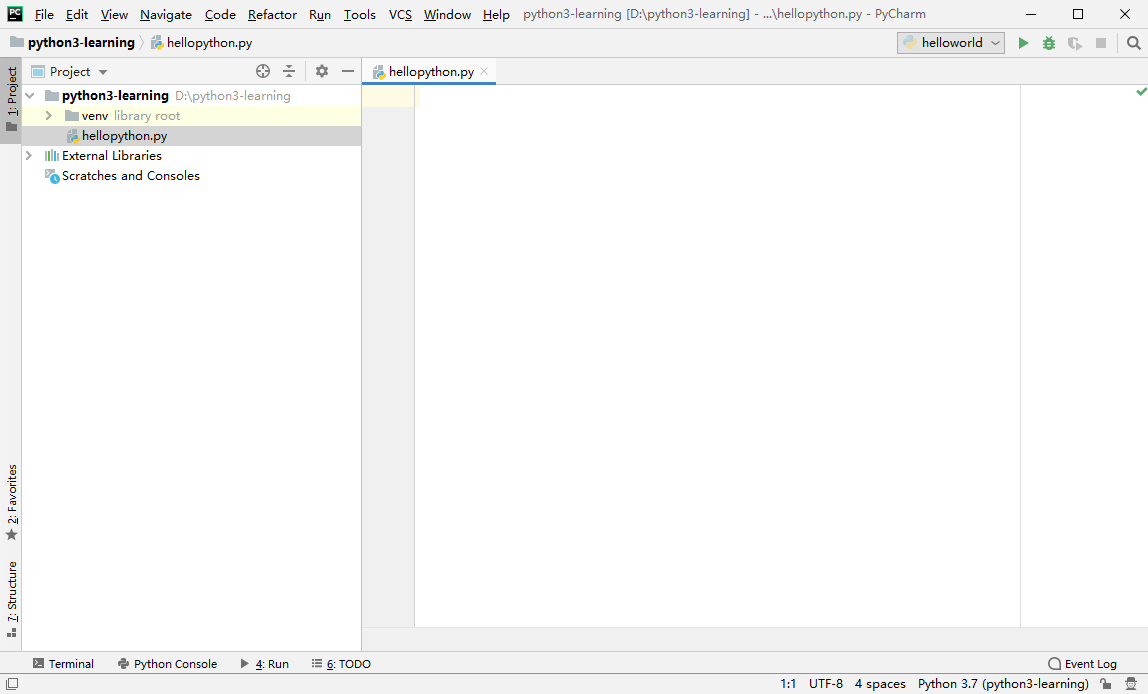The width and height of the screenshot is (1148, 694).
Task: Select External Libraries label in tree
Action: pyautogui.click(x=111, y=156)
